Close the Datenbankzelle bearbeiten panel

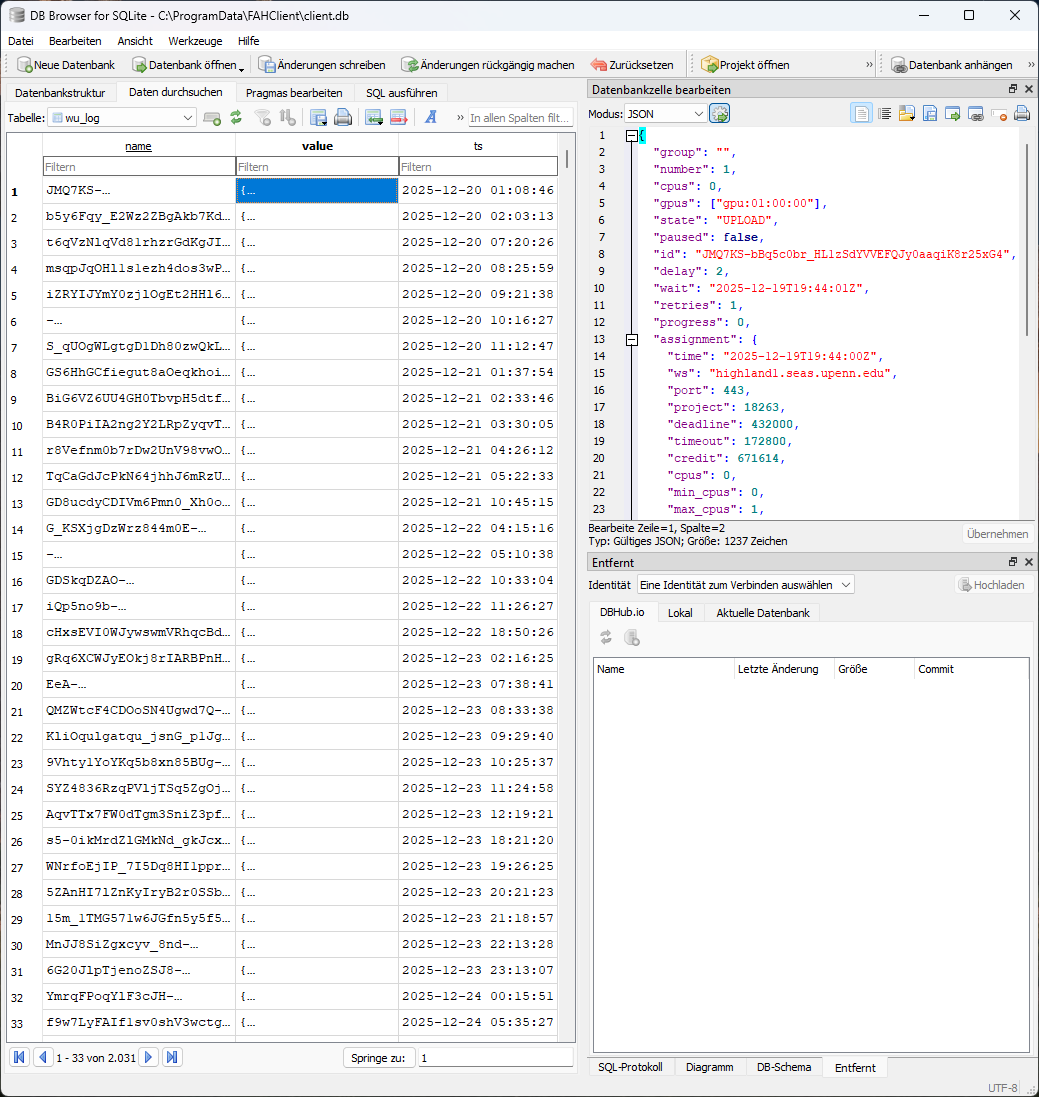click(1029, 89)
